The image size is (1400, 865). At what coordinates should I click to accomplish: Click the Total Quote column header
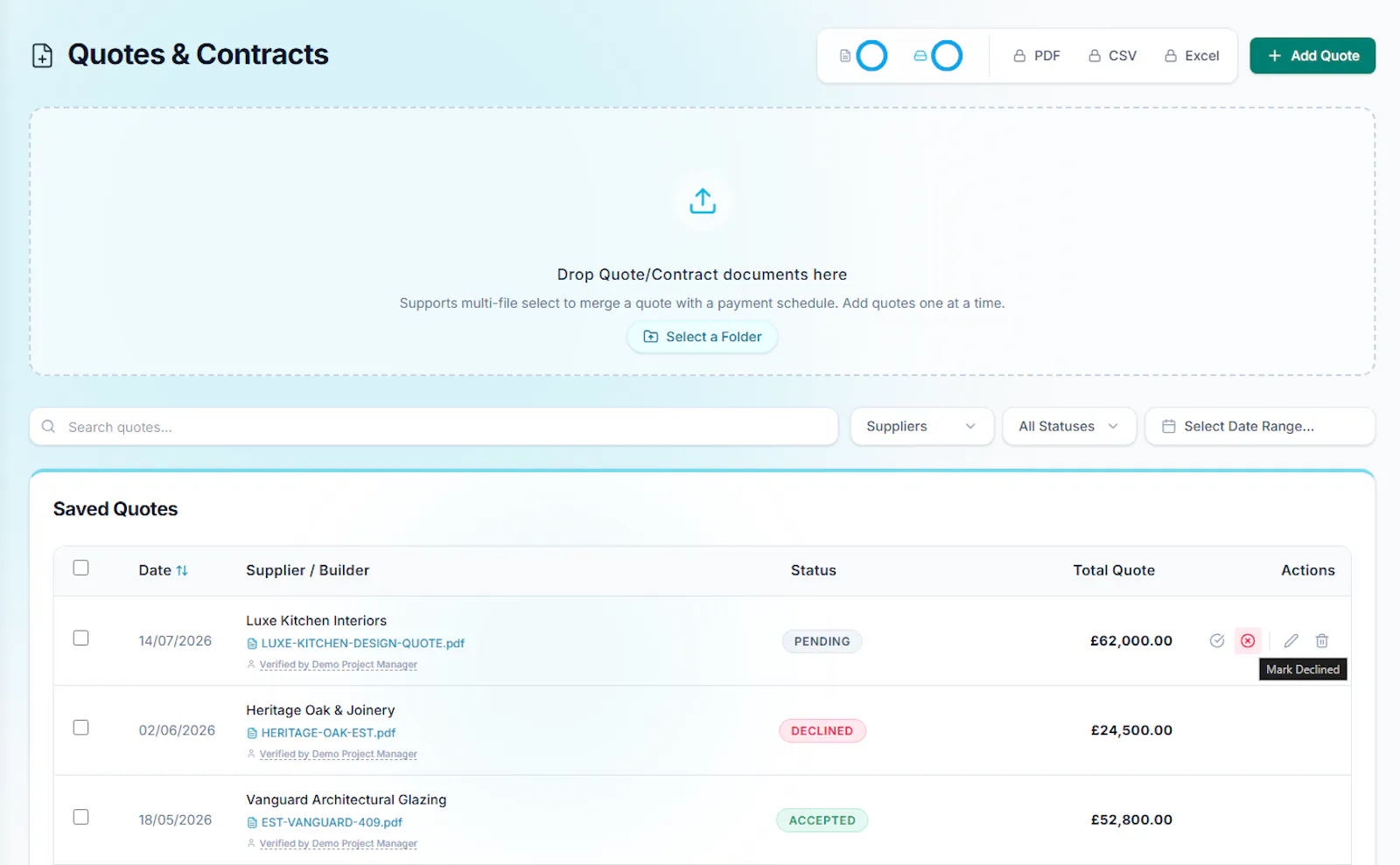[1114, 570]
